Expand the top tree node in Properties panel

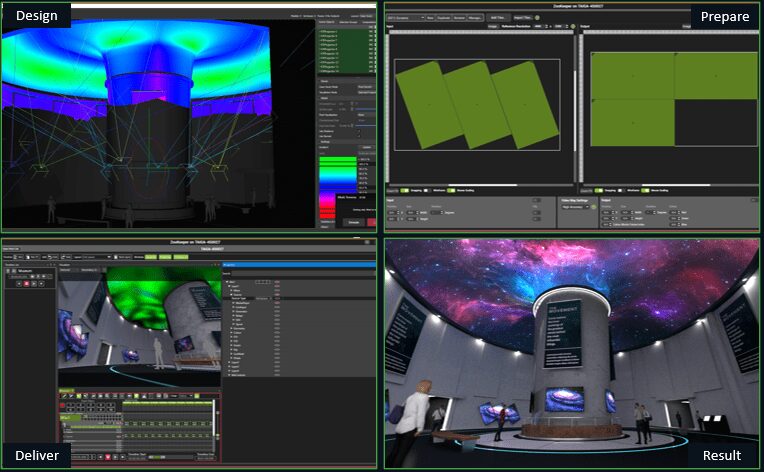click(227, 282)
